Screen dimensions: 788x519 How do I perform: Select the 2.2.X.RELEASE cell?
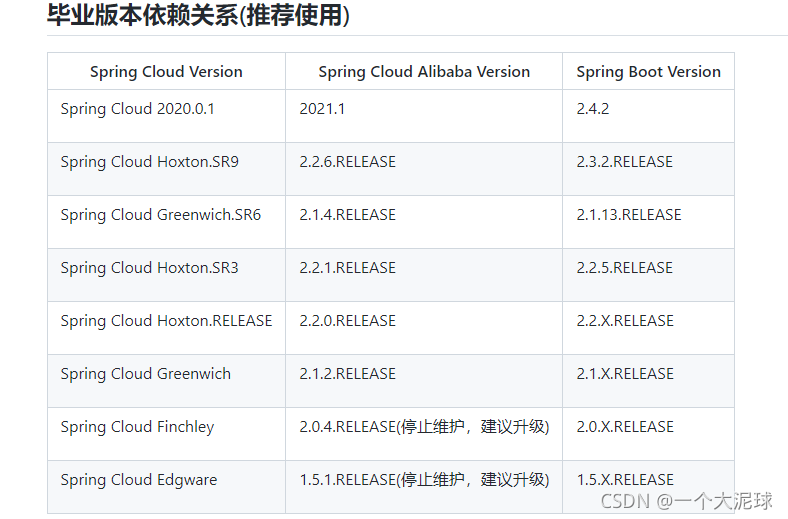coord(648,328)
